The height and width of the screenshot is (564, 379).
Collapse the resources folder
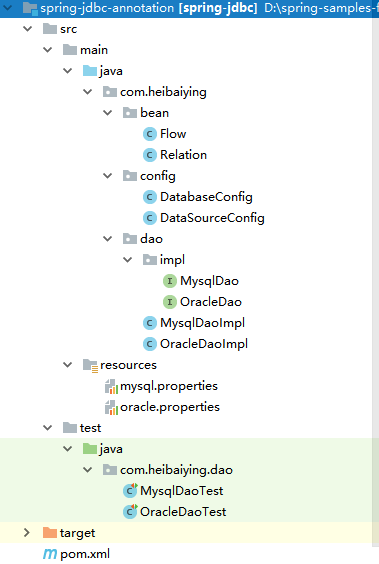68,365
